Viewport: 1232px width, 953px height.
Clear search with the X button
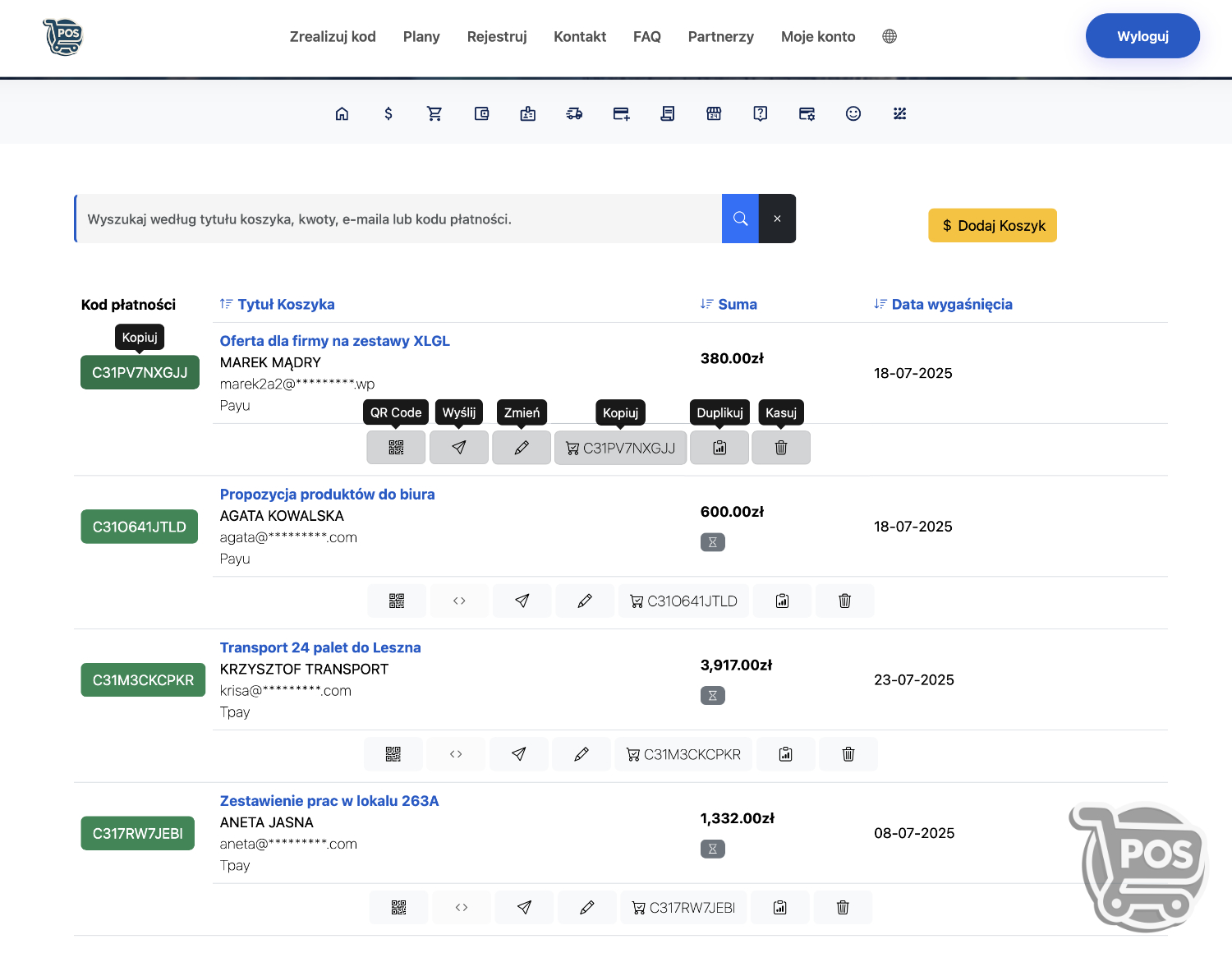777,219
